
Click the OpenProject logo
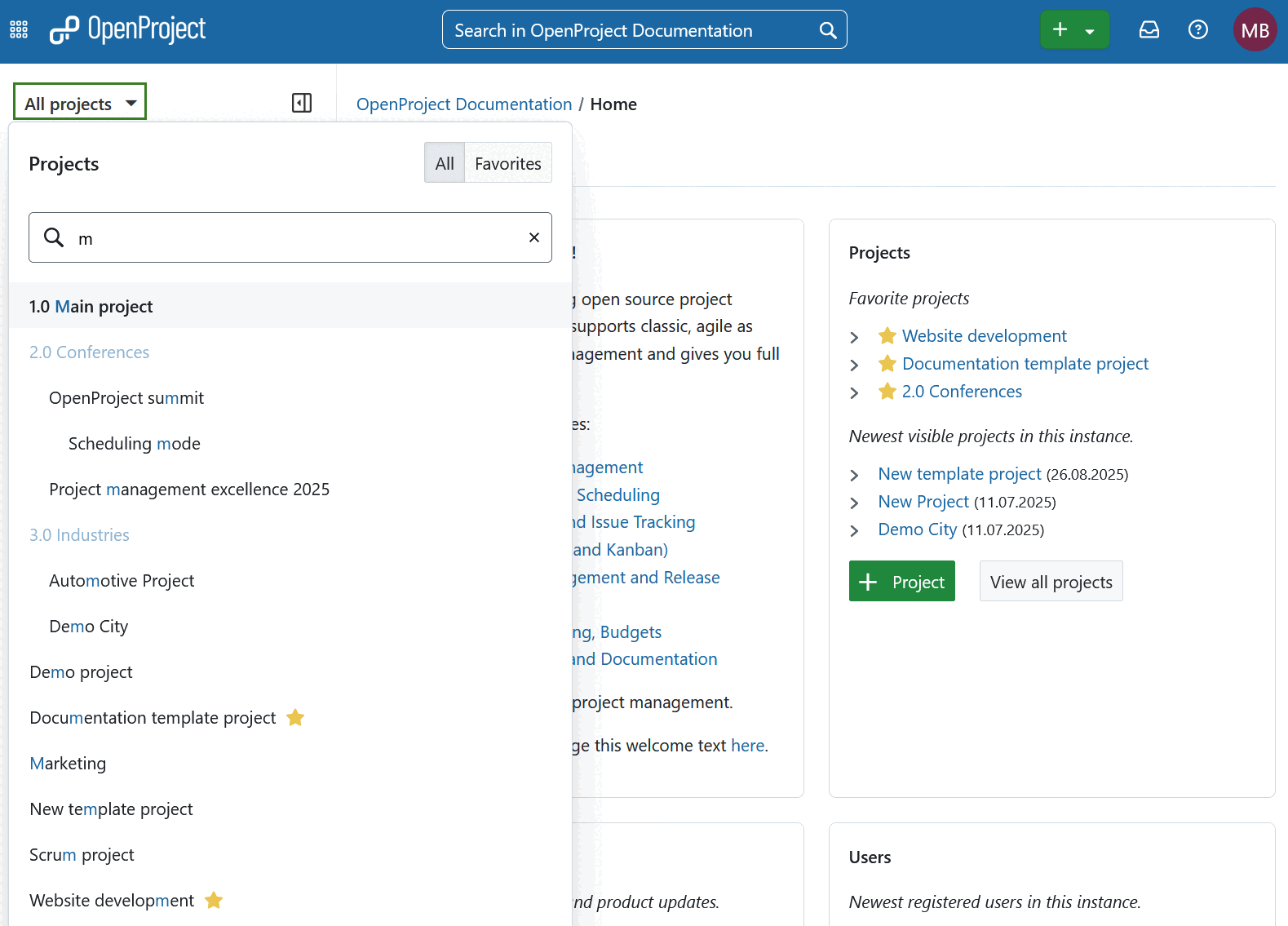click(128, 30)
